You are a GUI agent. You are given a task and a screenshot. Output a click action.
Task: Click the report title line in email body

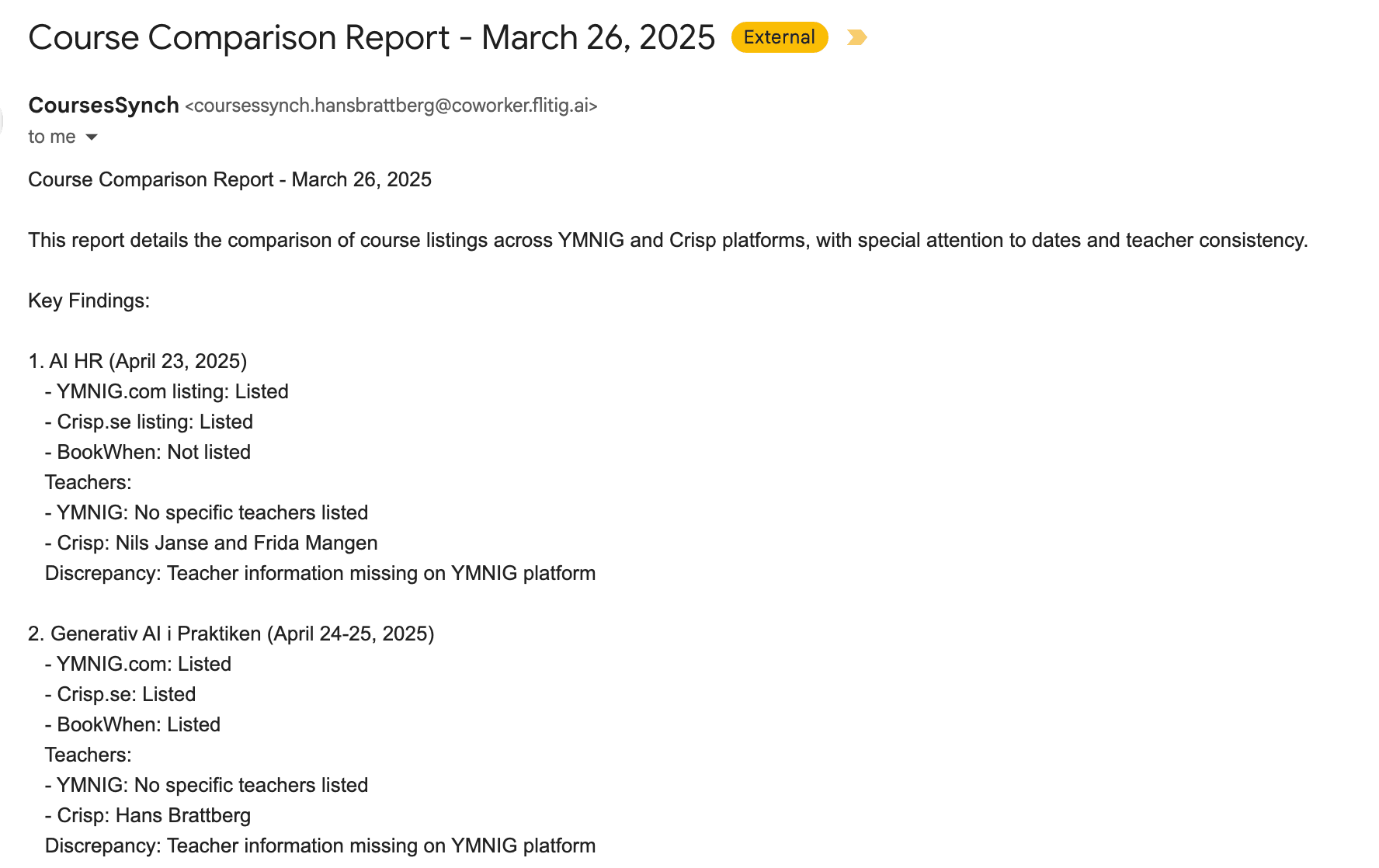pyautogui.click(x=230, y=179)
